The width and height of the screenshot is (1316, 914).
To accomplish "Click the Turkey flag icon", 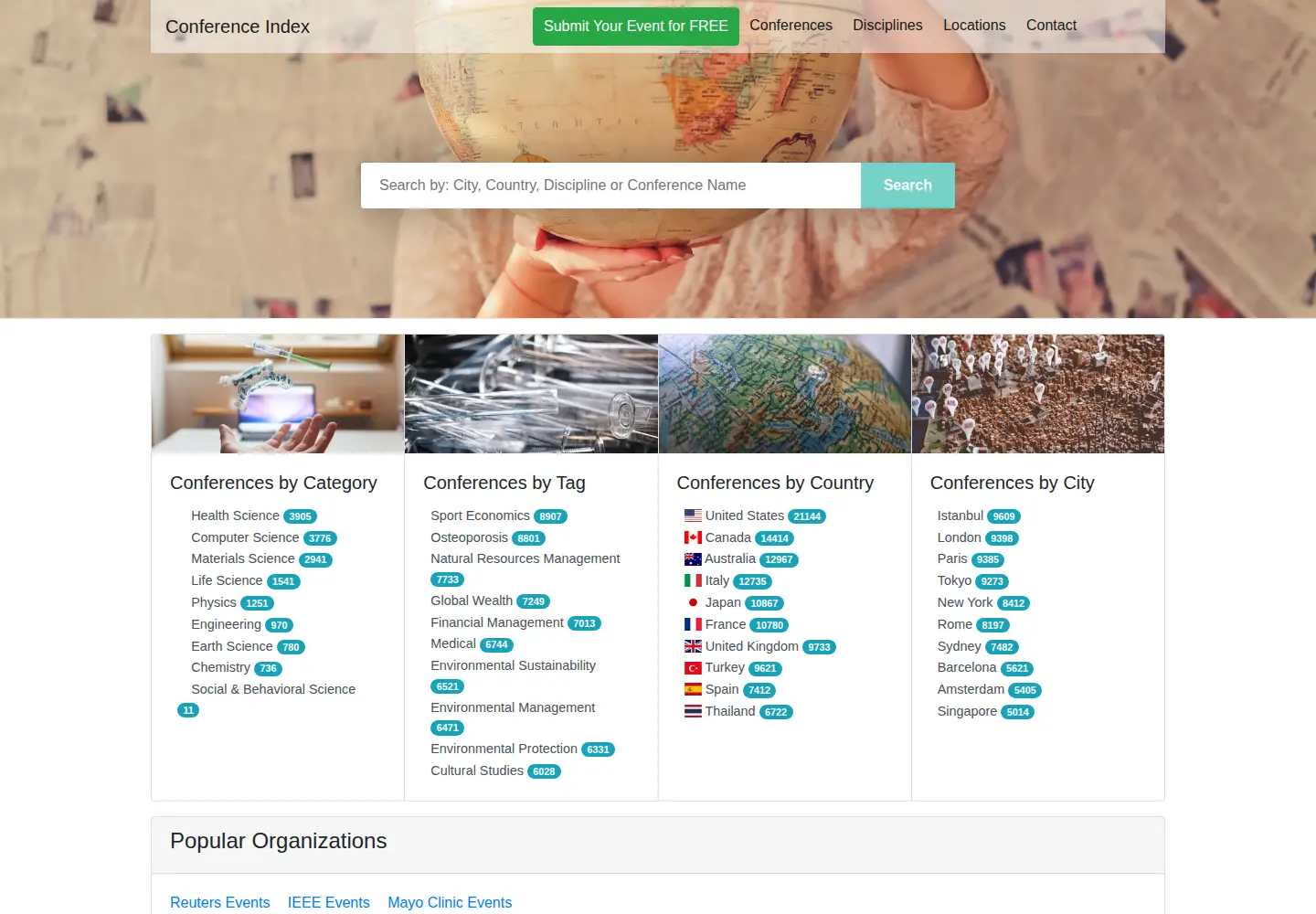I will pyautogui.click(x=693, y=668).
